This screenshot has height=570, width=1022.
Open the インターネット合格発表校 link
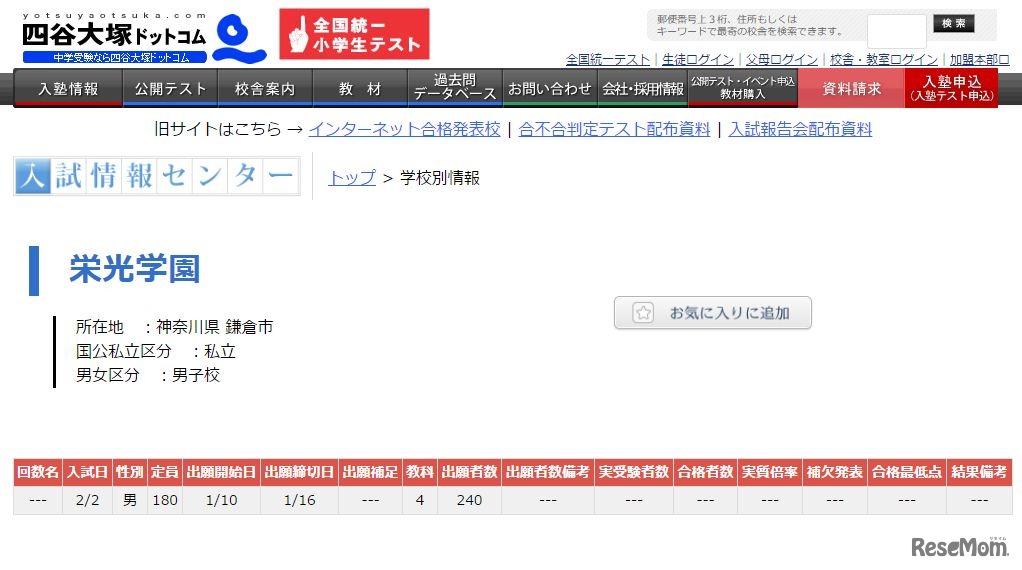(x=404, y=129)
